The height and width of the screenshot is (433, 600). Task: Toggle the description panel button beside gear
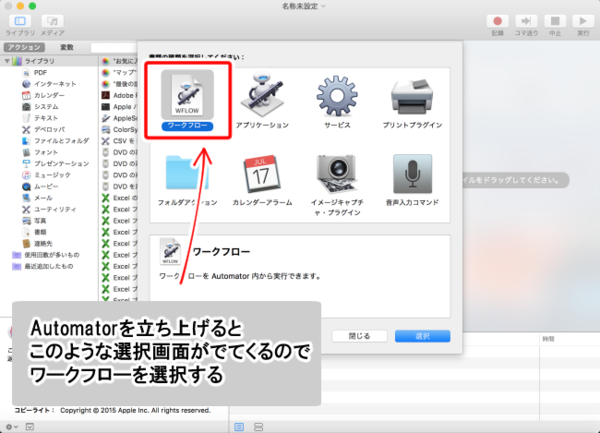click(x=30, y=427)
